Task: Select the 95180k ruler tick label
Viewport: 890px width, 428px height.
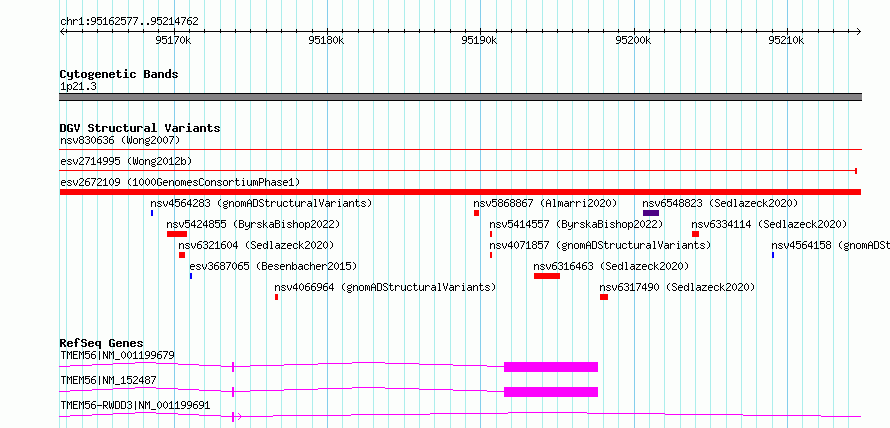Action: [326, 40]
